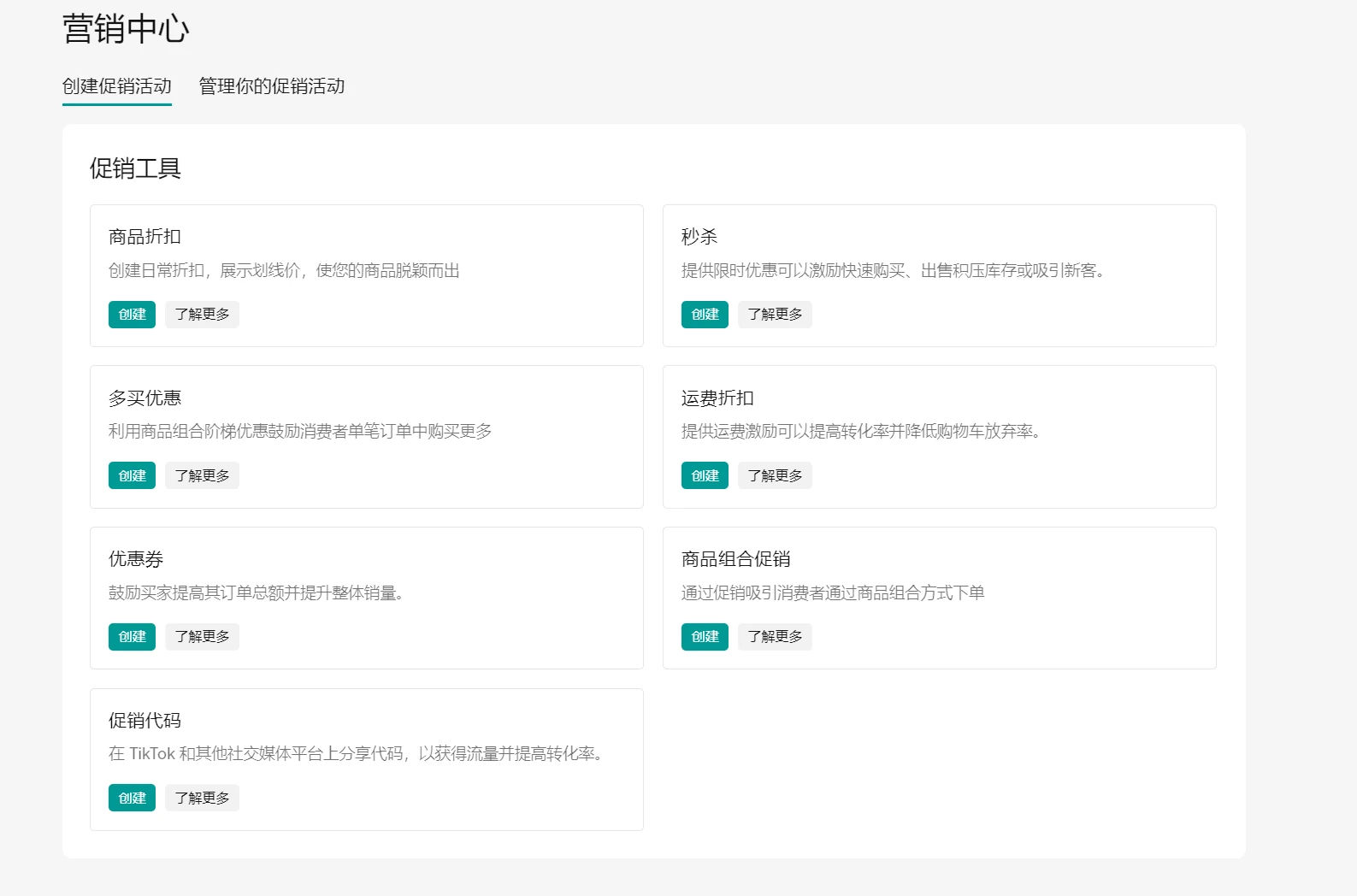Select the 商品折扣 card title
This screenshot has width=1357, height=896.
pyautogui.click(x=145, y=237)
